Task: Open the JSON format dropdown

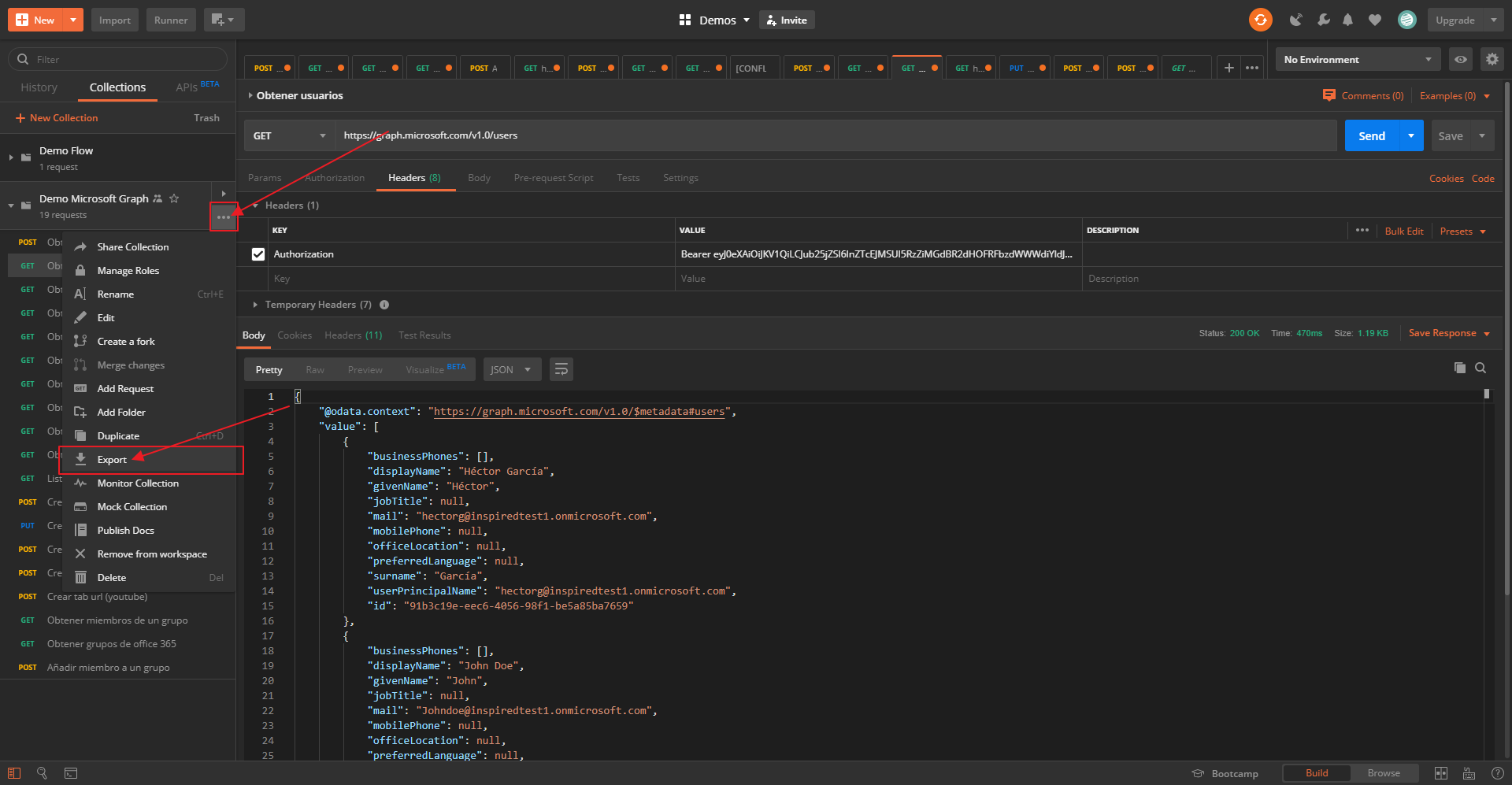Action: tap(511, 369)
